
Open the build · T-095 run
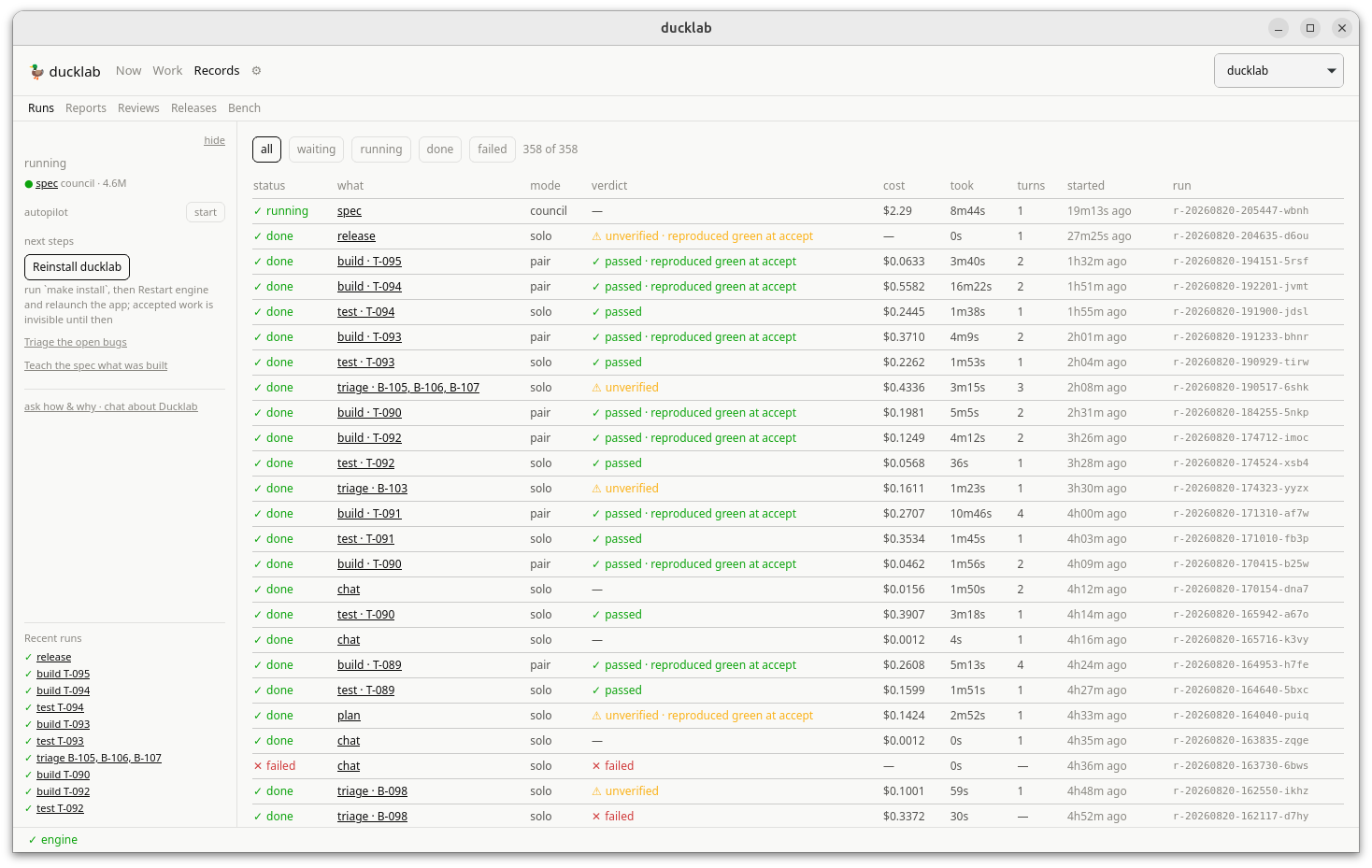pyautogui.click(x=369, y=262)
